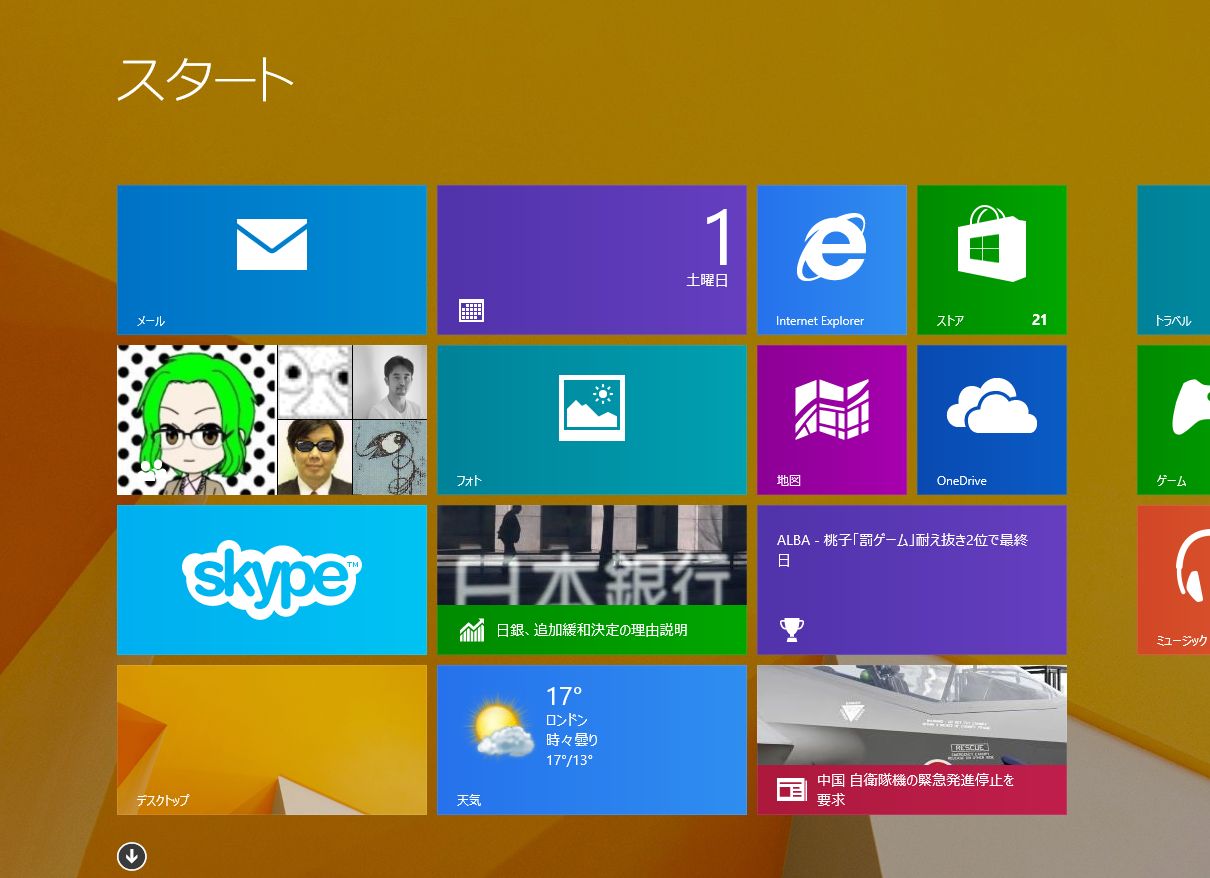Click the '地図' label
Viewport: 1210px width, 878px height.
tap(789, 481)
